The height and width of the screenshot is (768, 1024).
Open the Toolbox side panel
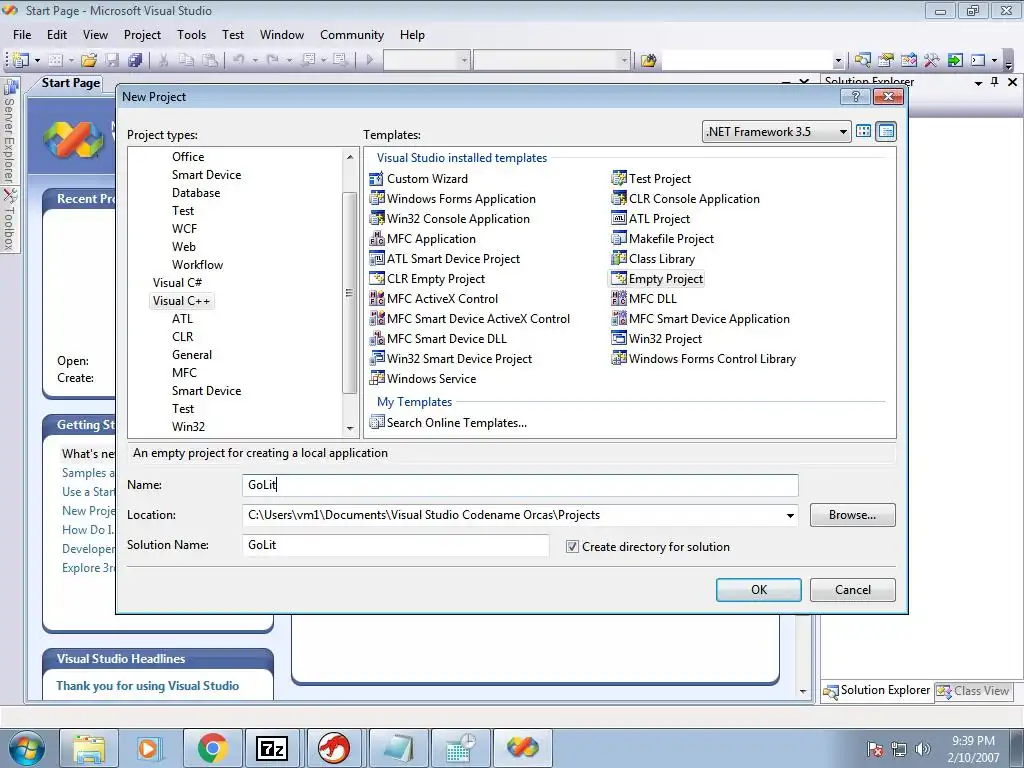pos(9,219)
